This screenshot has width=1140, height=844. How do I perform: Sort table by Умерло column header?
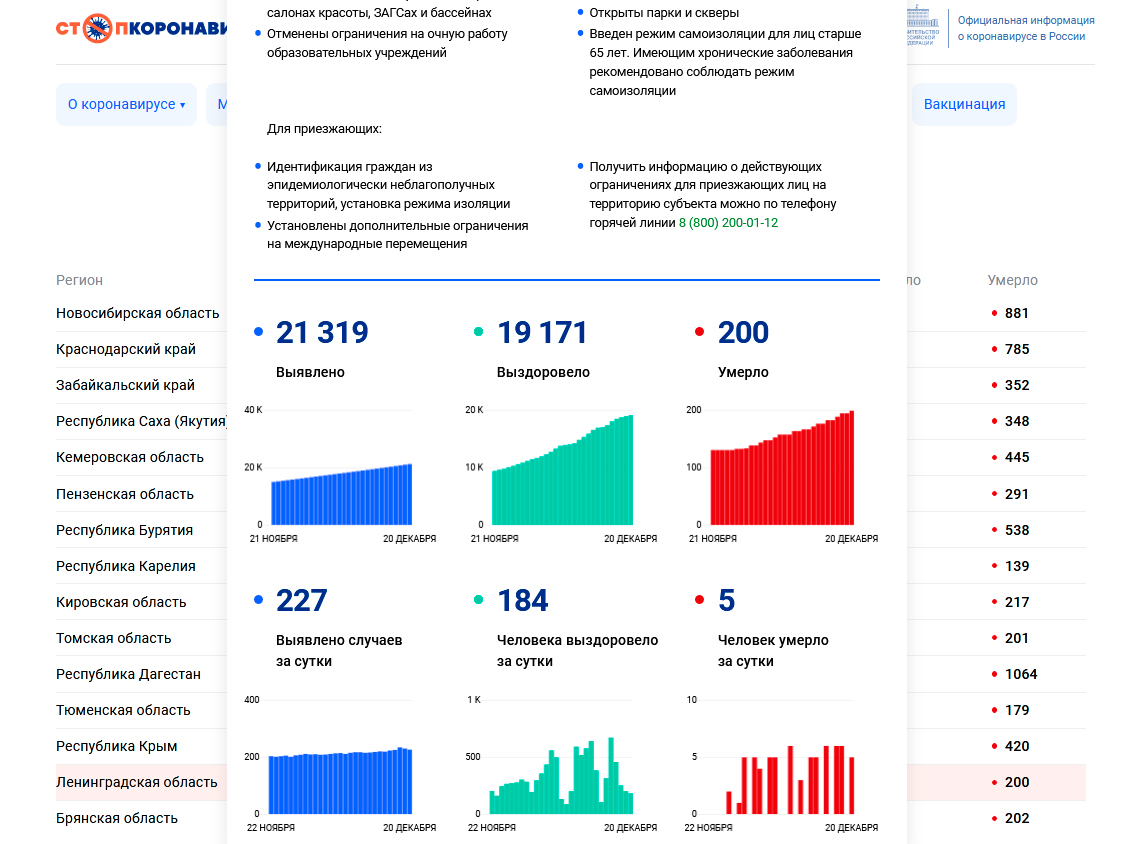pyautogui.click(x=1012, y=281)
